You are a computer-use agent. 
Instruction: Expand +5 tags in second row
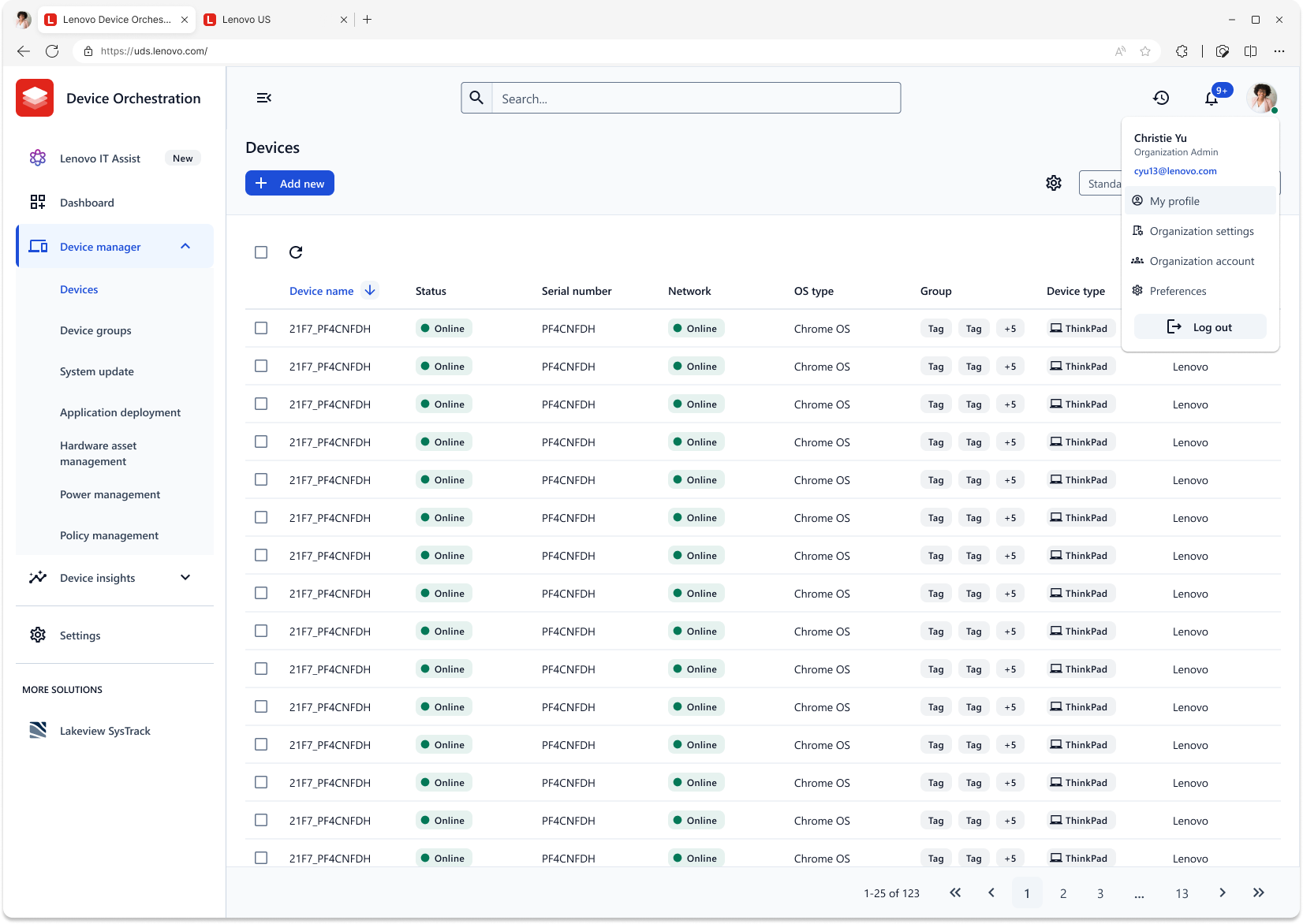click(1010, 366)
